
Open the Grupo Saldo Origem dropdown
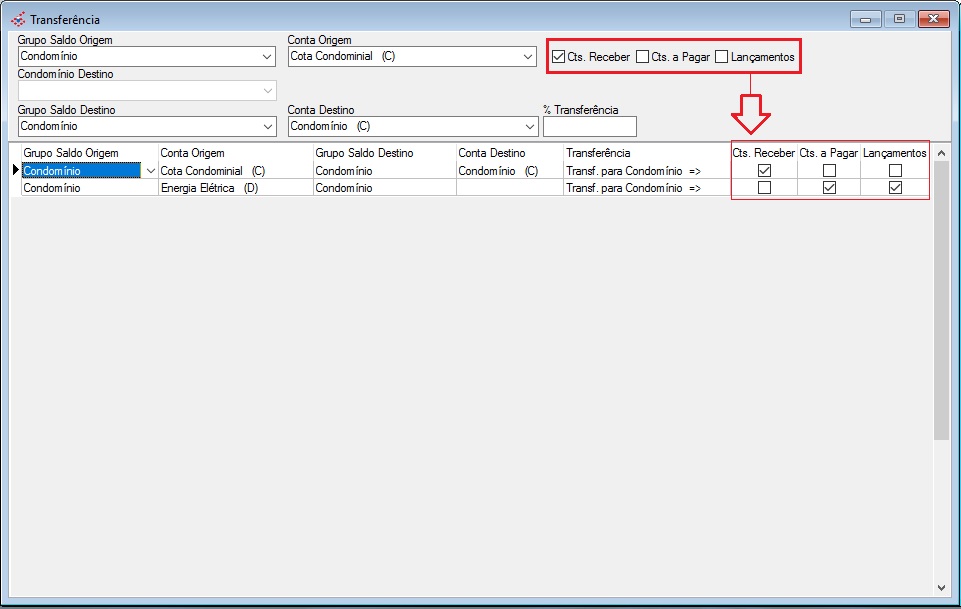[267, 57]
